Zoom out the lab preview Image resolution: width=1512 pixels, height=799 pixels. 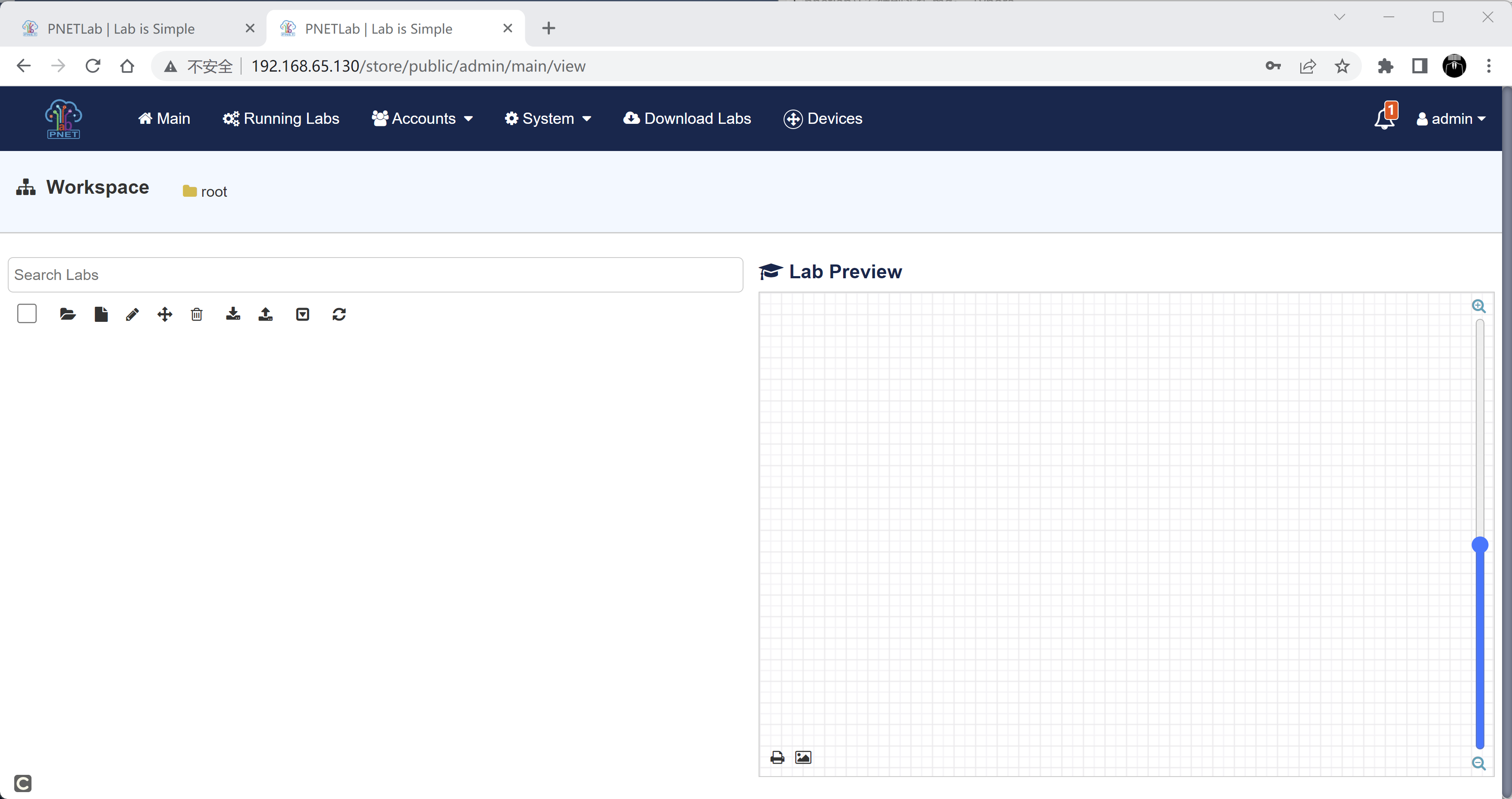[x=1478, y=763]
